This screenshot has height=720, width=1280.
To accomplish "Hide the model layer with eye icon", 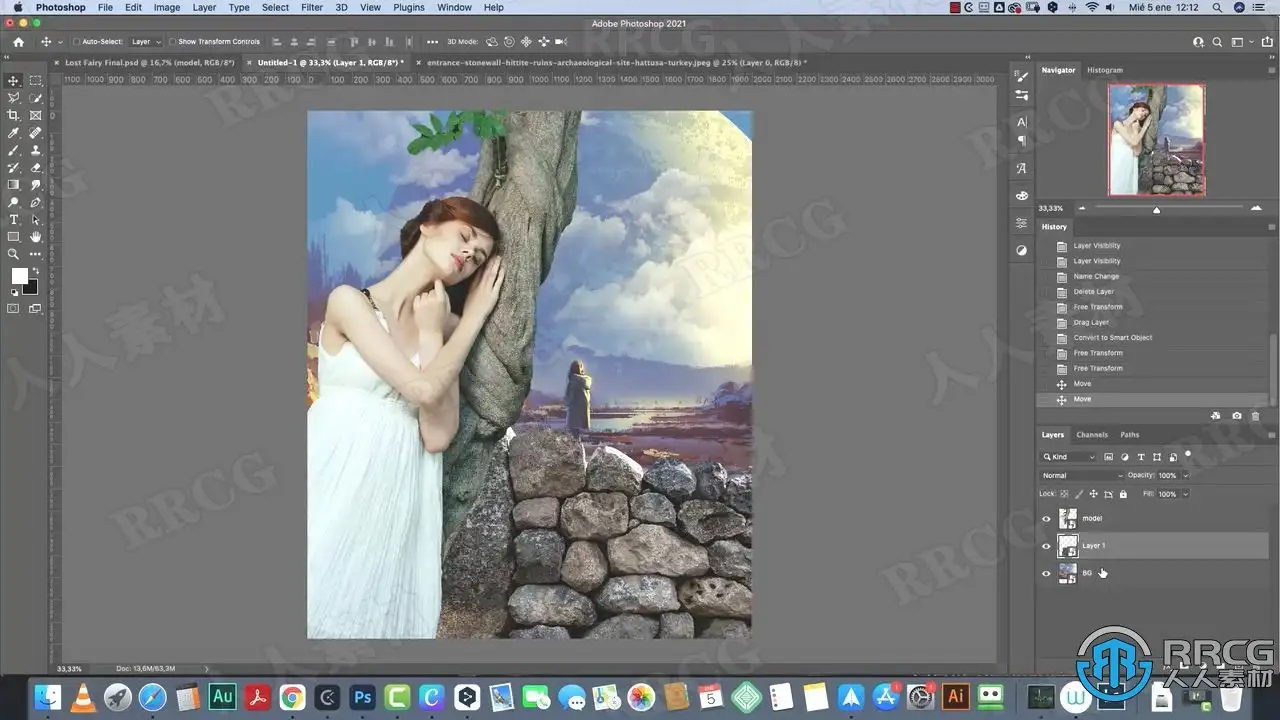I will [1047, 519].
